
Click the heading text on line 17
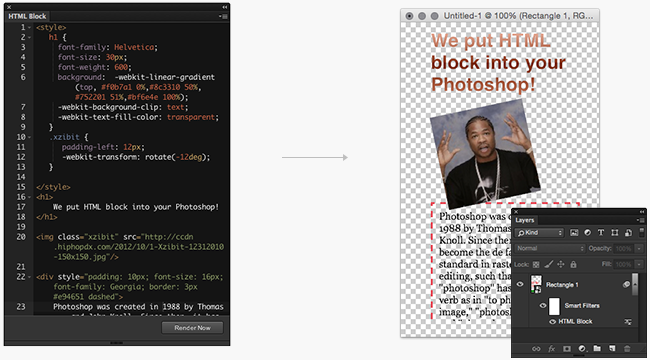click(136, 207)
